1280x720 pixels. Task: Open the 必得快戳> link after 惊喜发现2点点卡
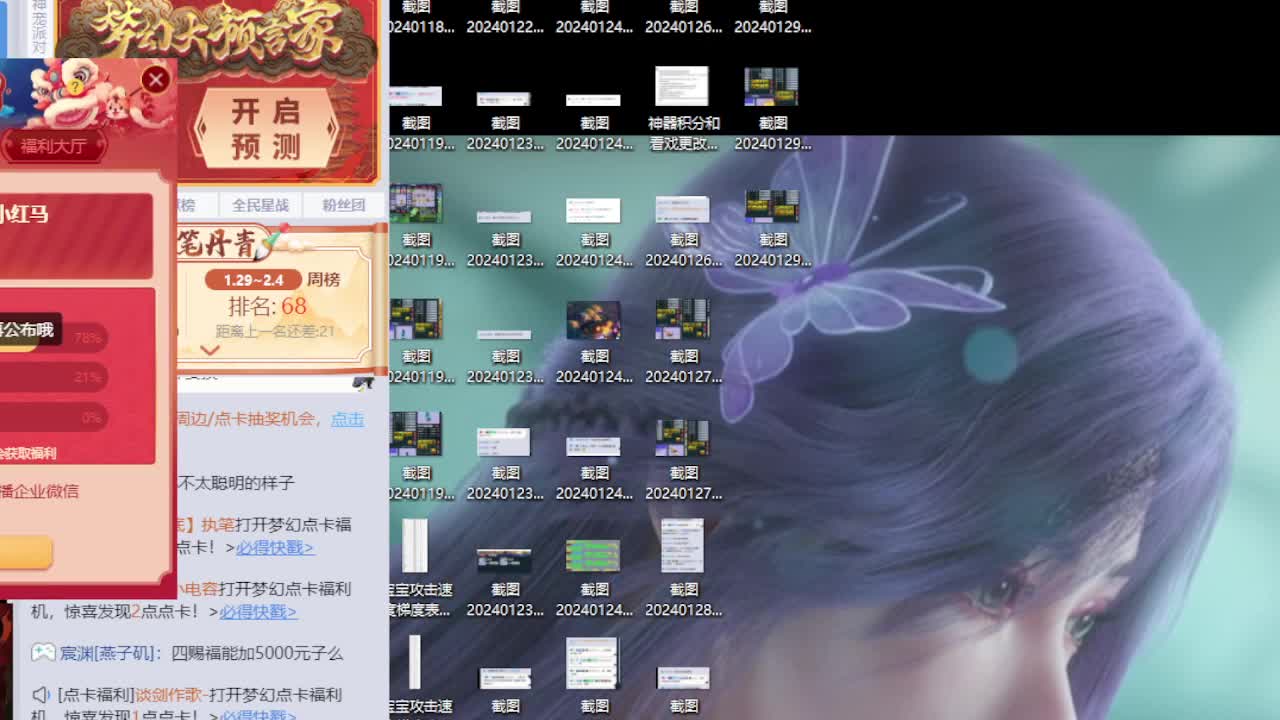pos(258,611)
